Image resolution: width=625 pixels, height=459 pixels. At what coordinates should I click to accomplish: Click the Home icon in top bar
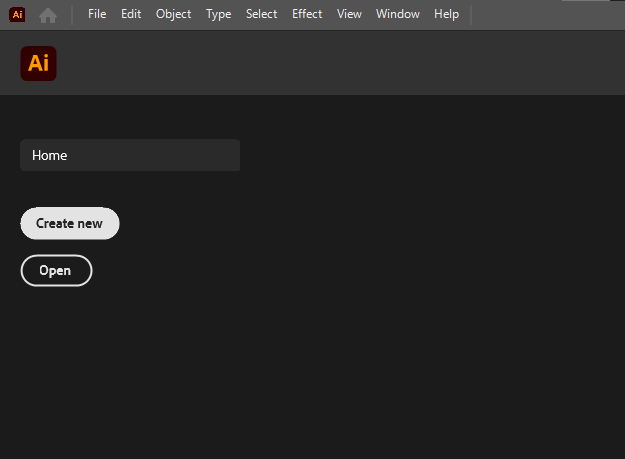point(48,16)
